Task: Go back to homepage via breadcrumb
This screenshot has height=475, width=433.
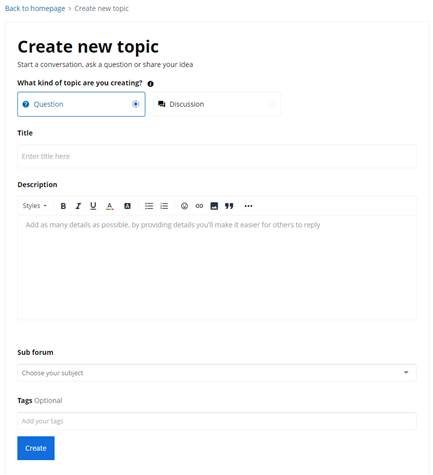Action: tap(35, 9)
